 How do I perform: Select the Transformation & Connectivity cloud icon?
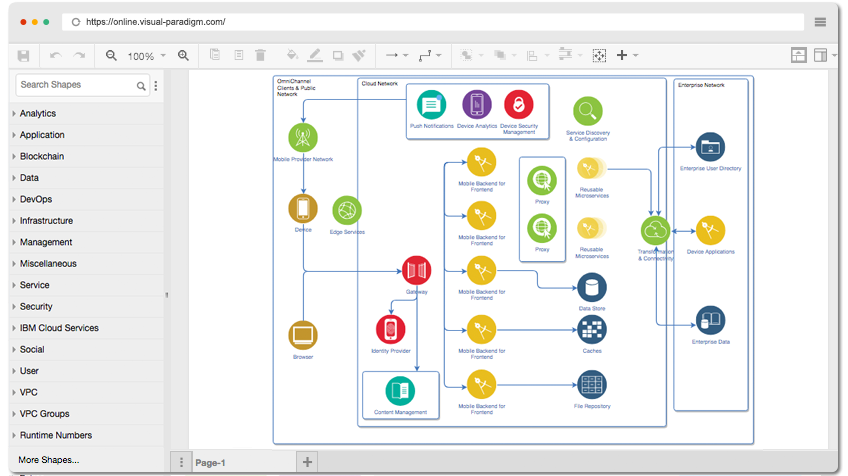click(x=655, y=231)
